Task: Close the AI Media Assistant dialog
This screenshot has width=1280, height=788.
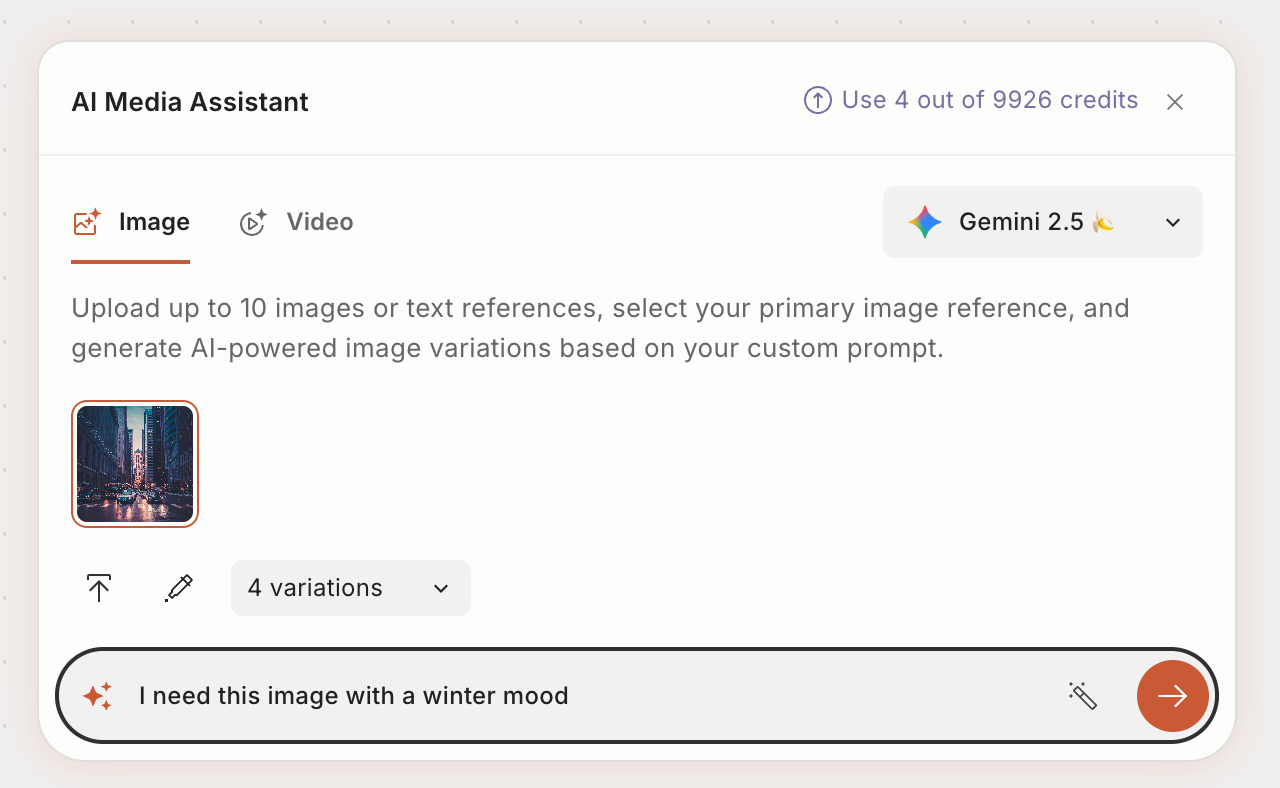Action: pyautogui.click(x=1175, y=102)
